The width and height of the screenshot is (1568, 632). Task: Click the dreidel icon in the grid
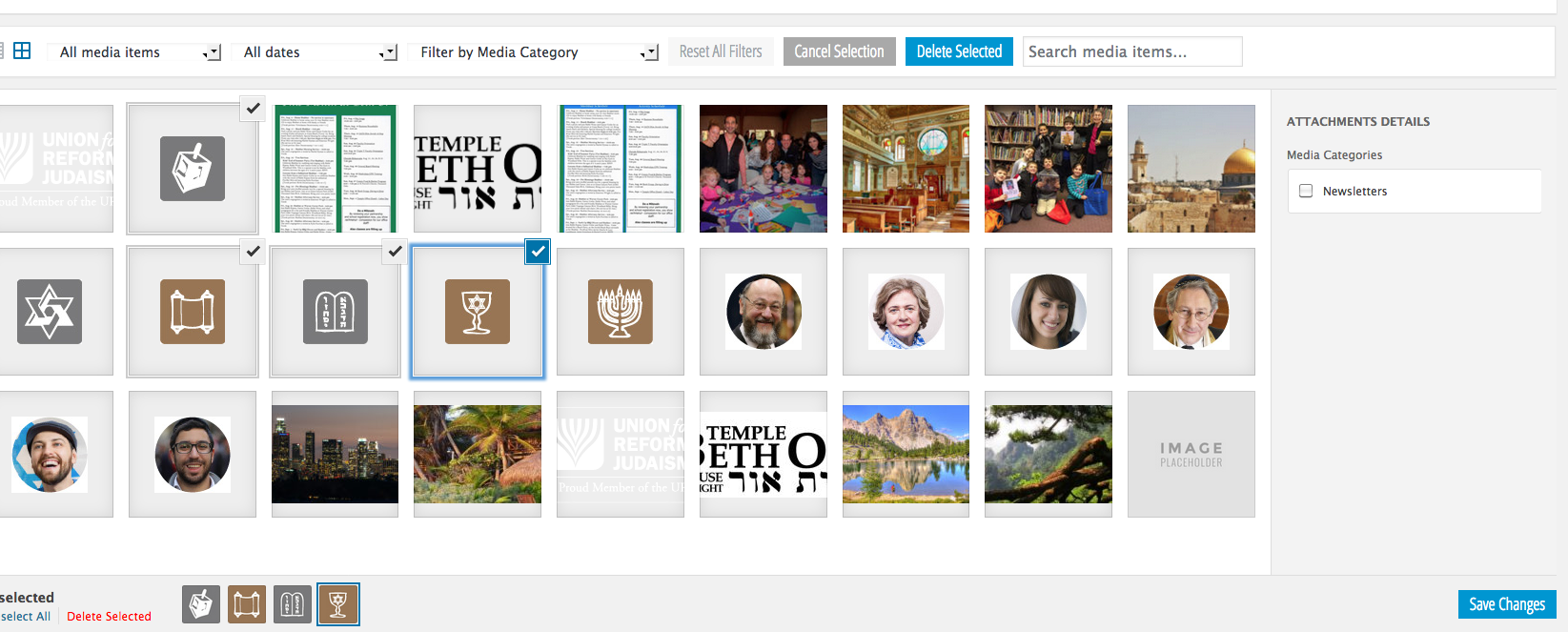pyautogui.click(x=192, y=169)
